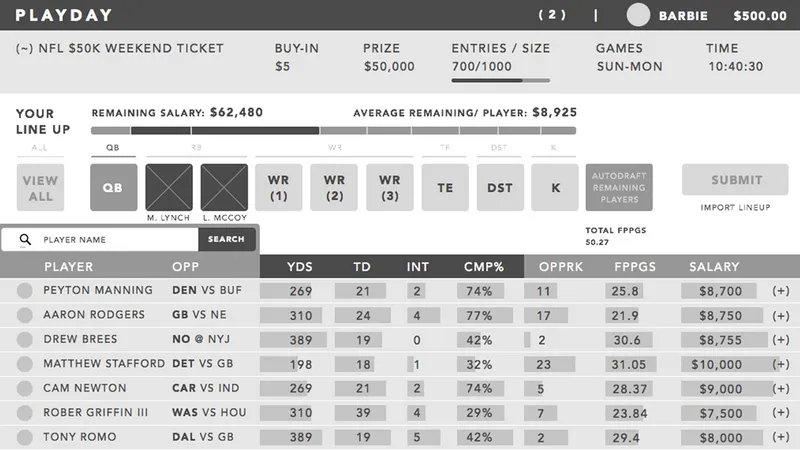Add Drew Brees using plus icon
This screenshot has width=800, height=450.
coord(781,340)
